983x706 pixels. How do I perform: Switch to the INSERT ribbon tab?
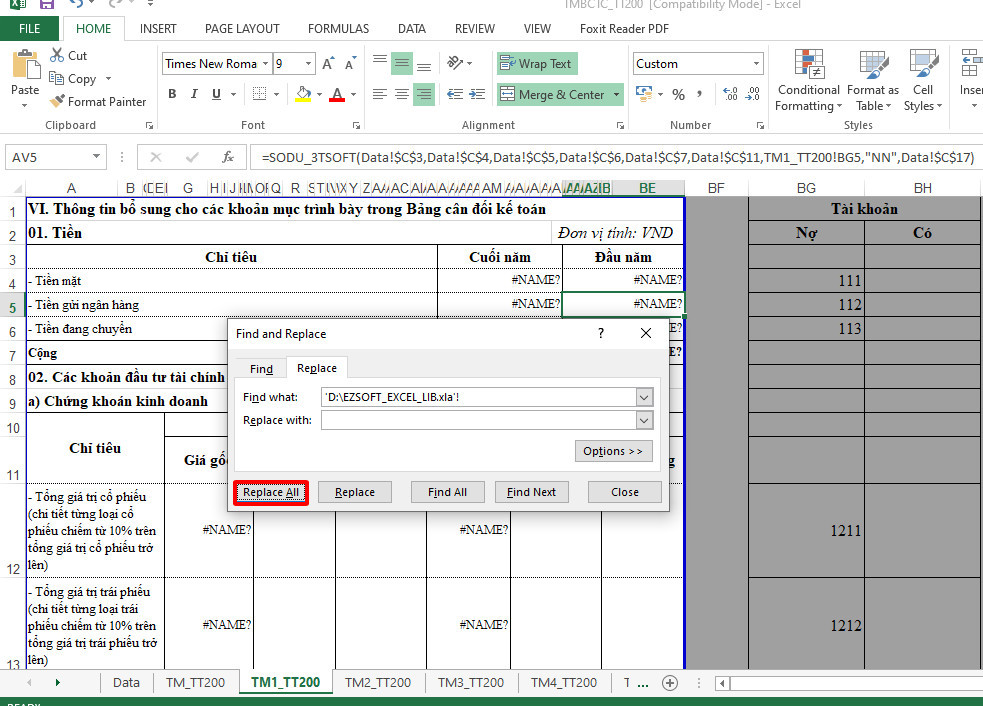(x=158, y=29)
